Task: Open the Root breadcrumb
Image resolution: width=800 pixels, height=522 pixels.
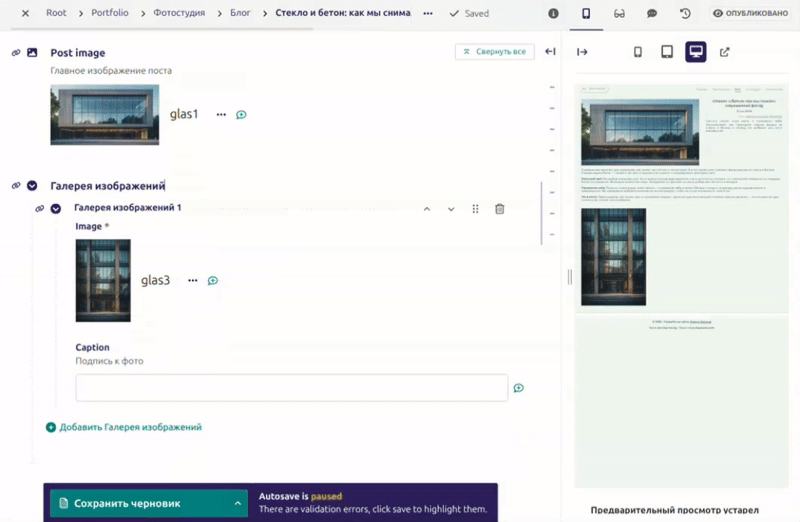Action: [x=56, y=13]
